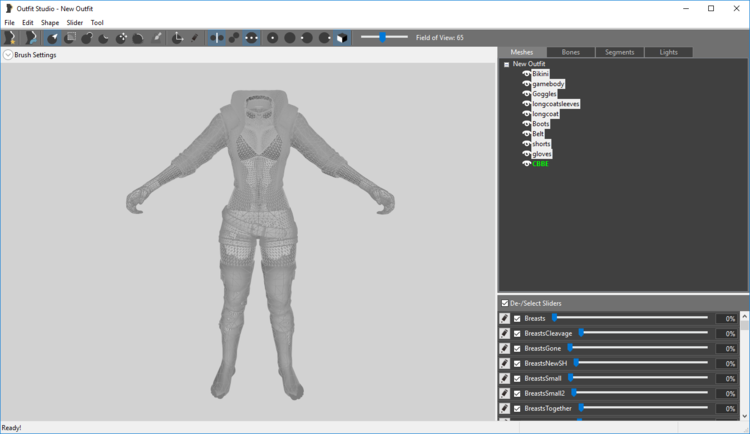
Task: Hide the gamebody mesh via eye icon
Action: tap(526, 84)
